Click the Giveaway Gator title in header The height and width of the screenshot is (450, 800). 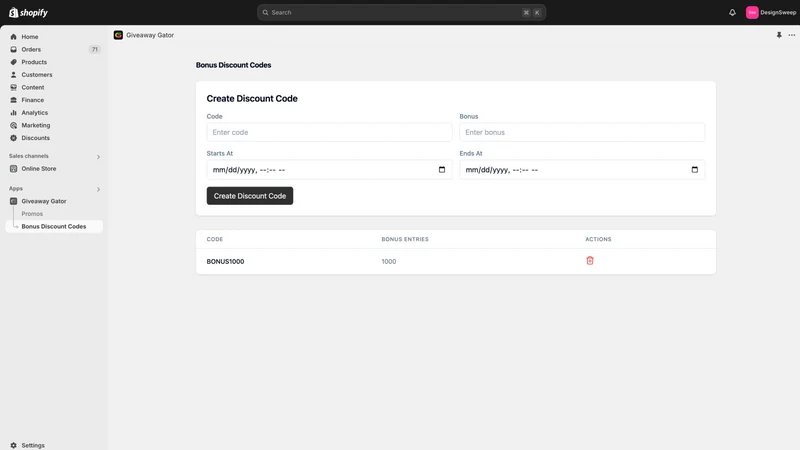(150, 35)
